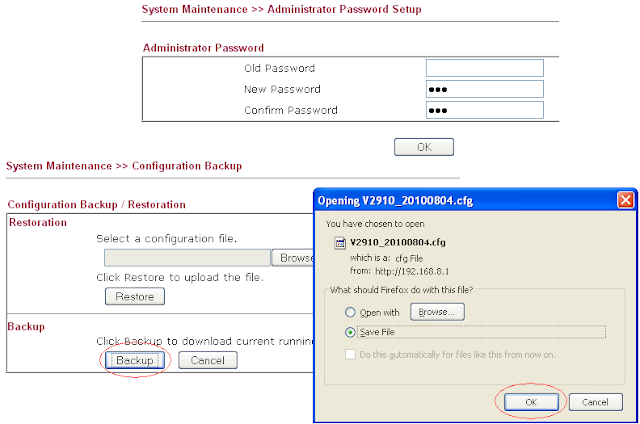Select the Open with radio option
This screenshot has width=640, height=424.
[350, 313]
